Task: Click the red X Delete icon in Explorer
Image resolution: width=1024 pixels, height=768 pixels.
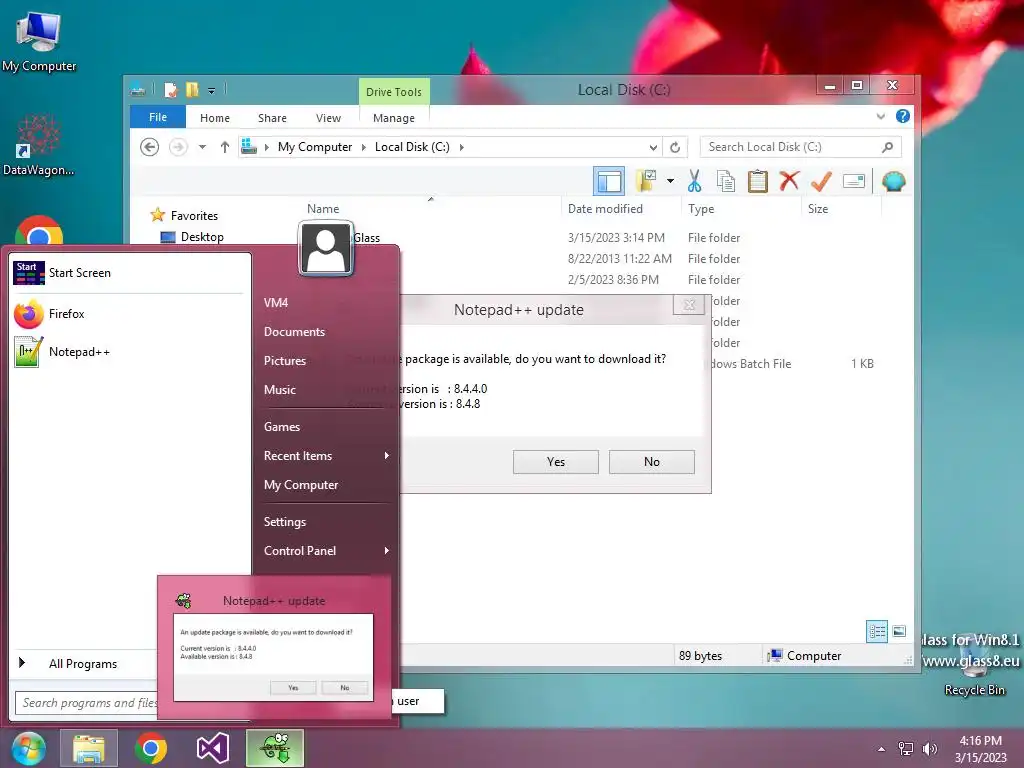Action: 790,181
